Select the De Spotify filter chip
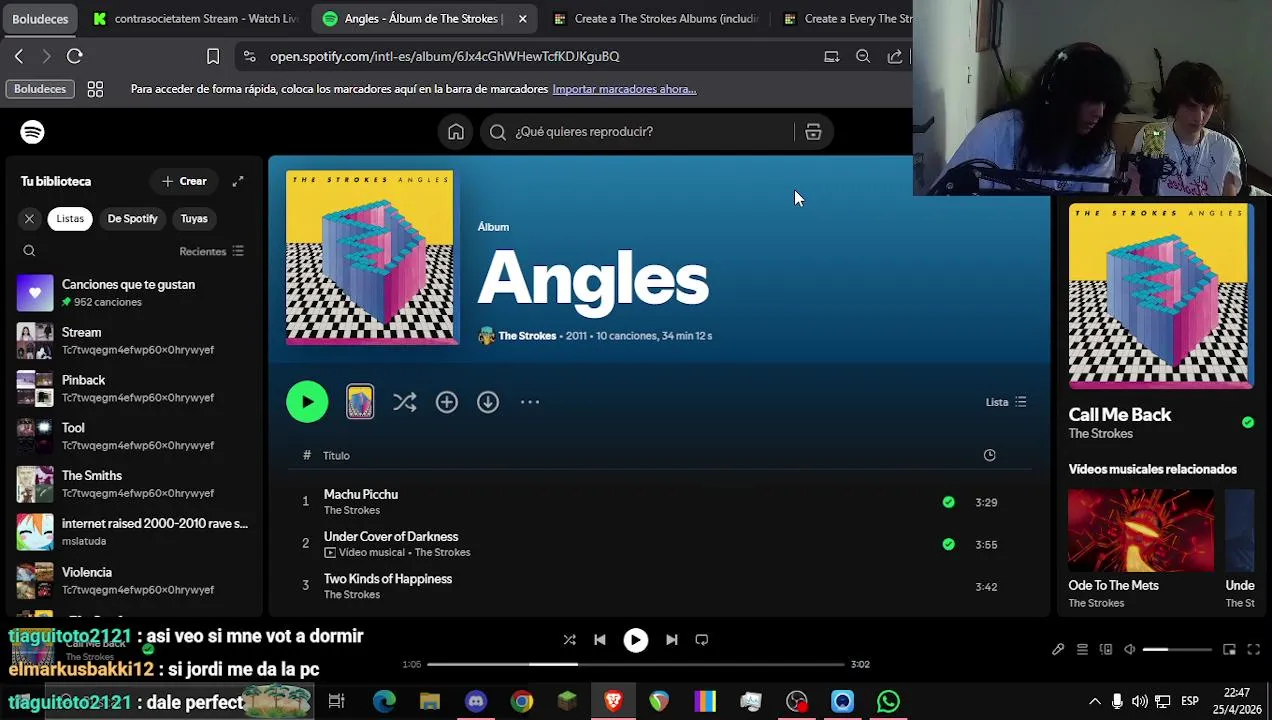The image size is (1272, 720). point(133,218)
